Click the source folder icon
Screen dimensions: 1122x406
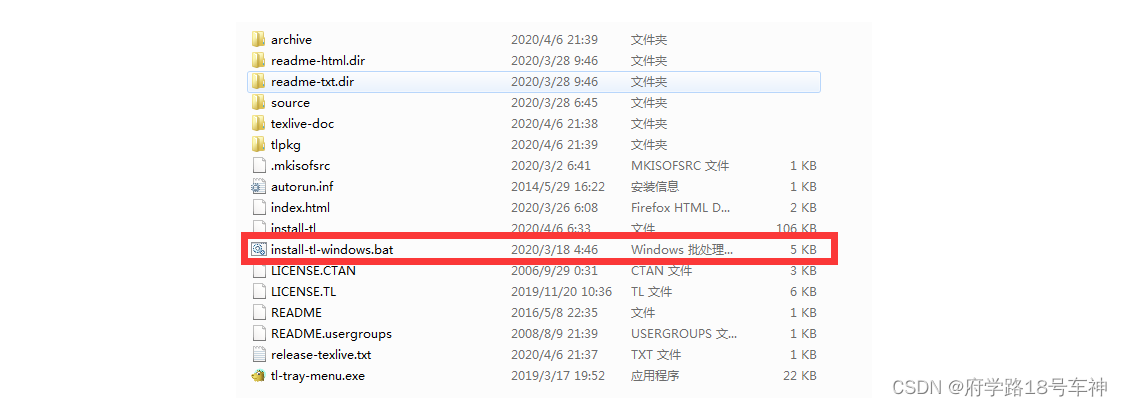(258, 102)
